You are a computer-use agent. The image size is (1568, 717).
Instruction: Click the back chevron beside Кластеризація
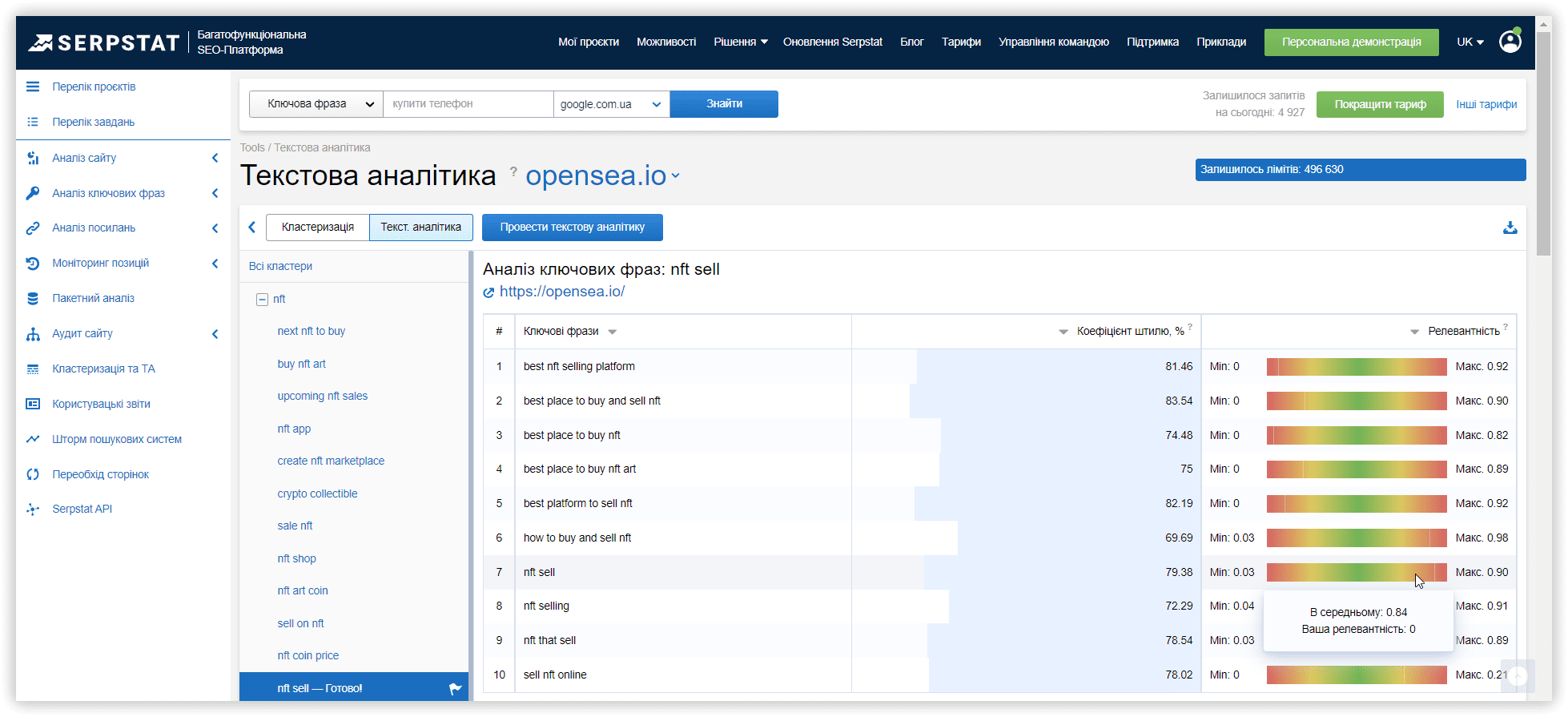tap(252, 228)
